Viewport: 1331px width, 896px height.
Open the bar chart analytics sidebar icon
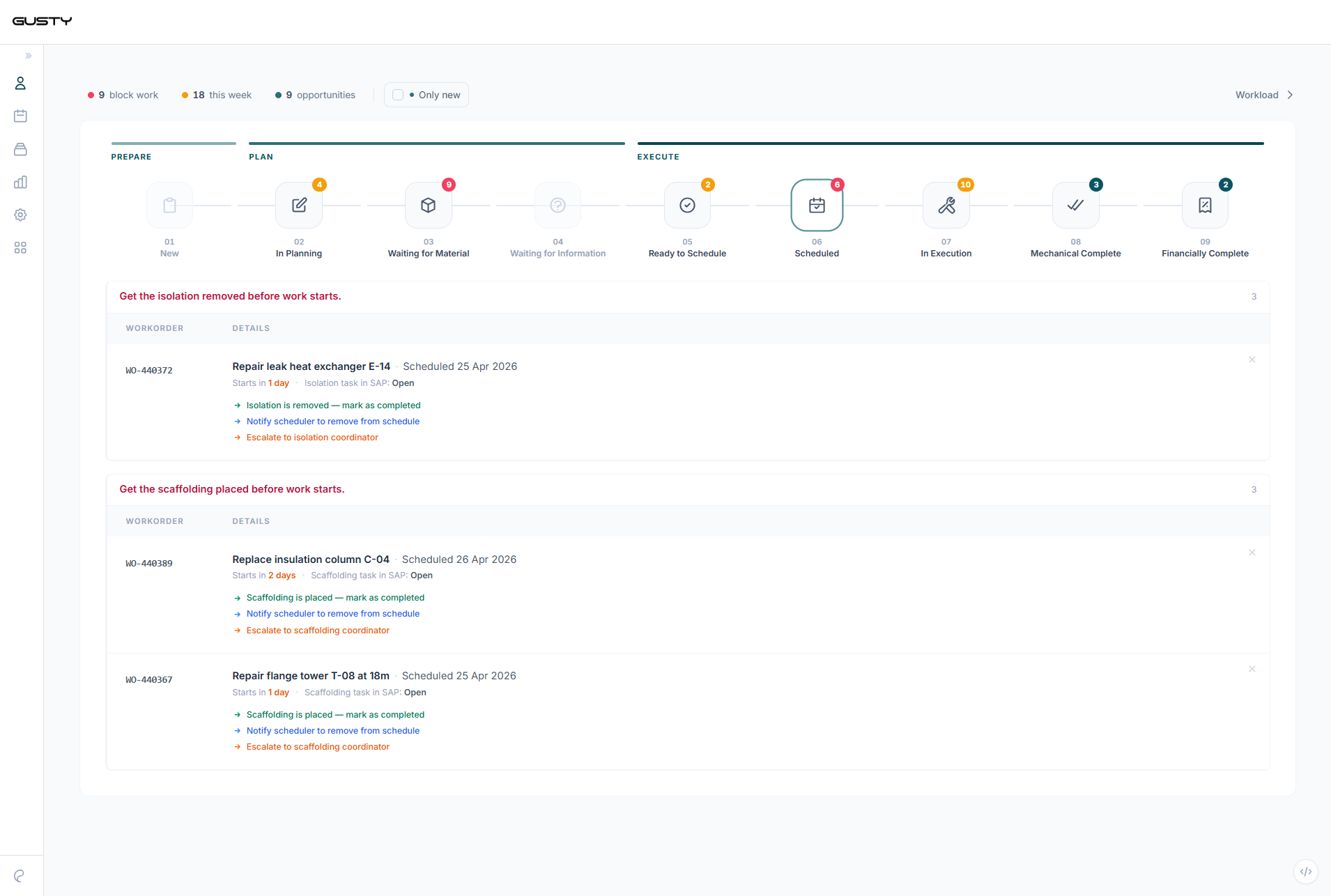[x=20, y=182]
